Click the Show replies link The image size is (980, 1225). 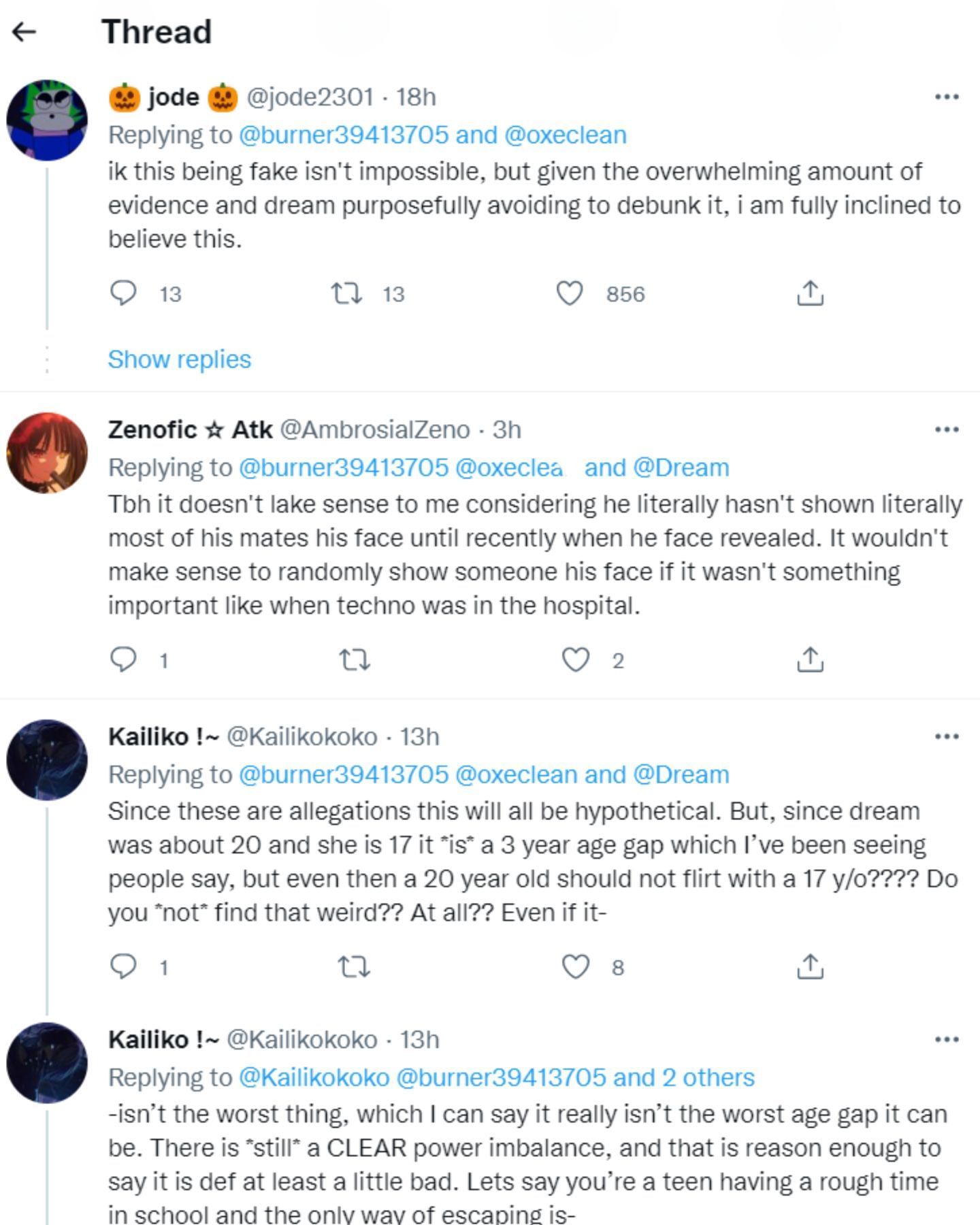coord(180,359)
